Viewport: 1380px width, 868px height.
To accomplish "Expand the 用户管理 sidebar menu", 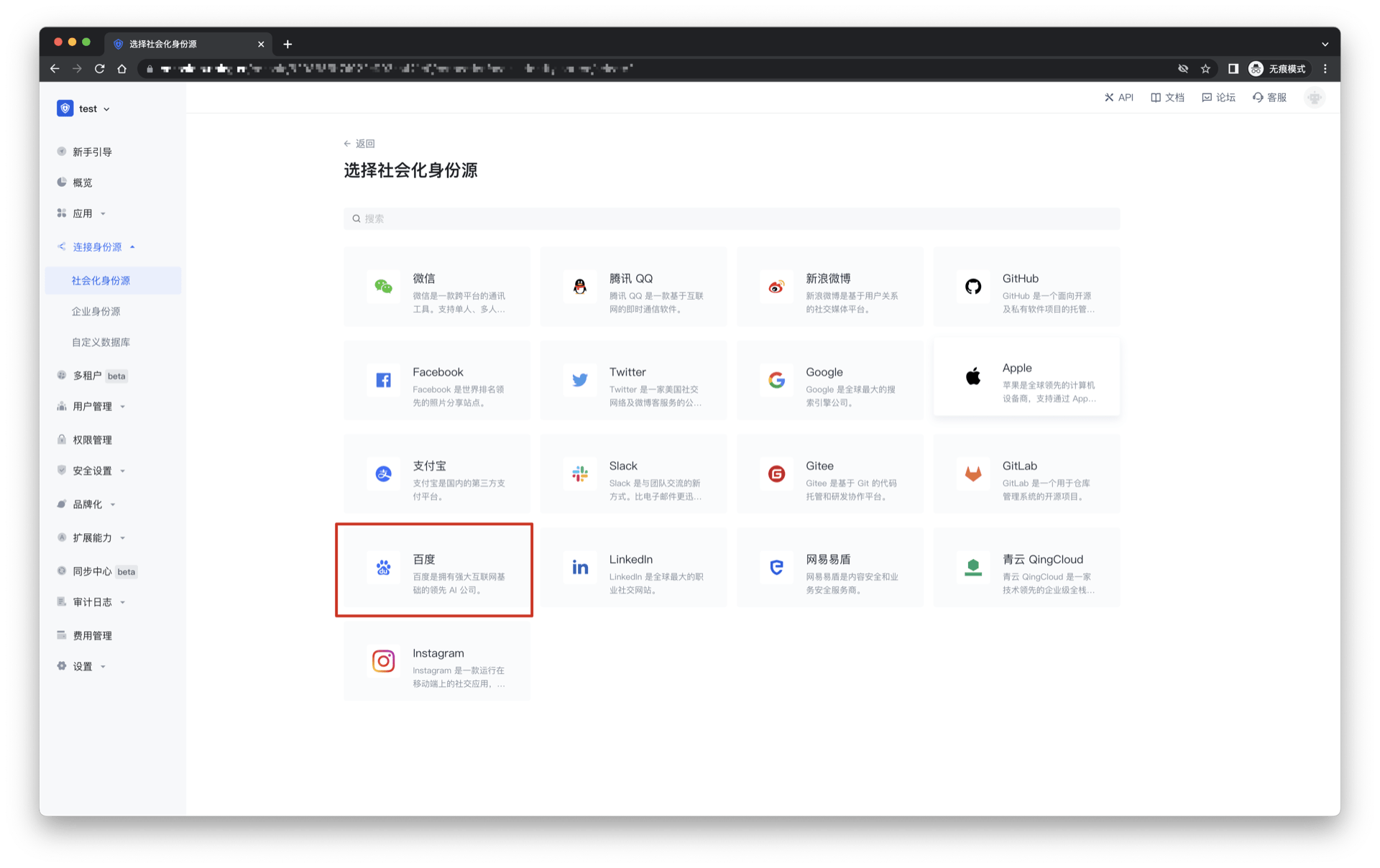I will click(x=92, y=407).
